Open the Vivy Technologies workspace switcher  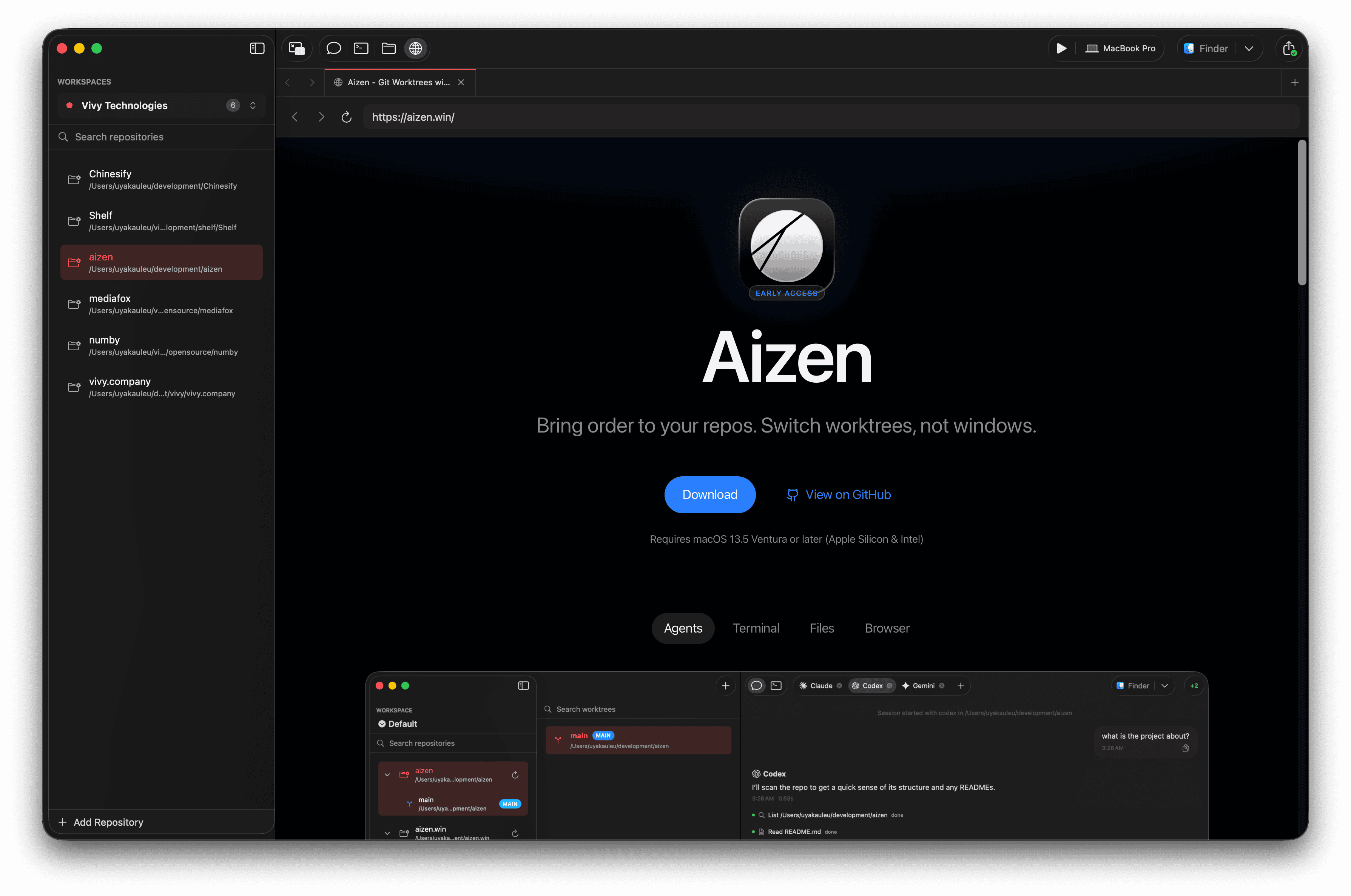(x=253, y=105)
